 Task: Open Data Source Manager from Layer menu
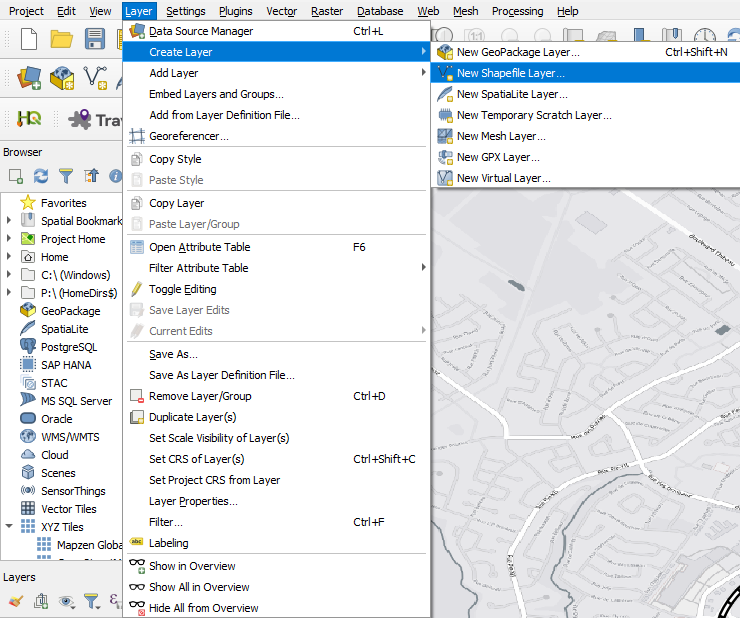[x=200, y=31]
